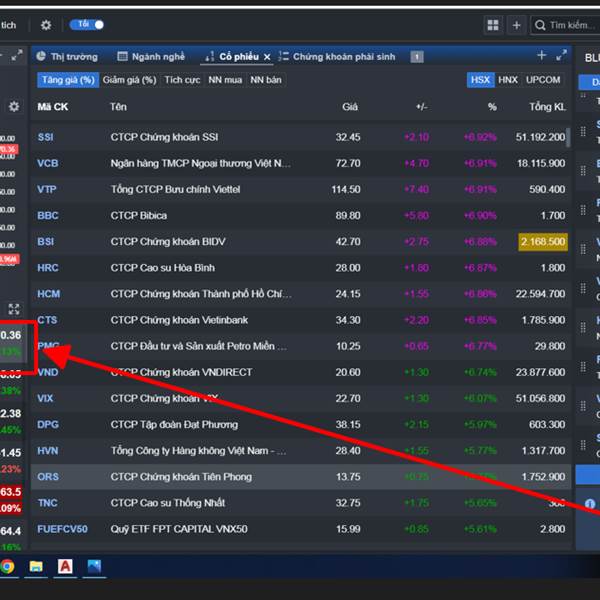This screenshot has width=600, height=600.
Task: Choose UPCOM exchange
Action: coord(543,80)
